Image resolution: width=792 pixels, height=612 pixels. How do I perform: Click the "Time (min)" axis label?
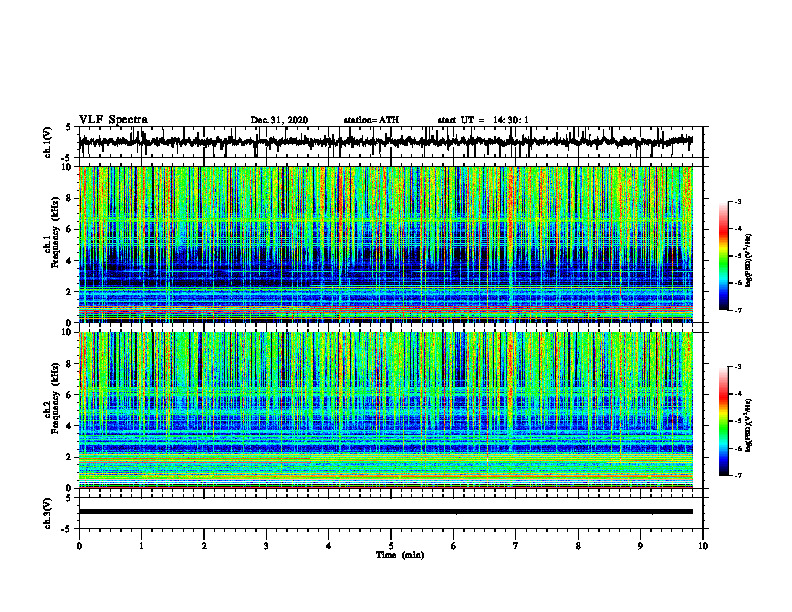tap(400, 555)
